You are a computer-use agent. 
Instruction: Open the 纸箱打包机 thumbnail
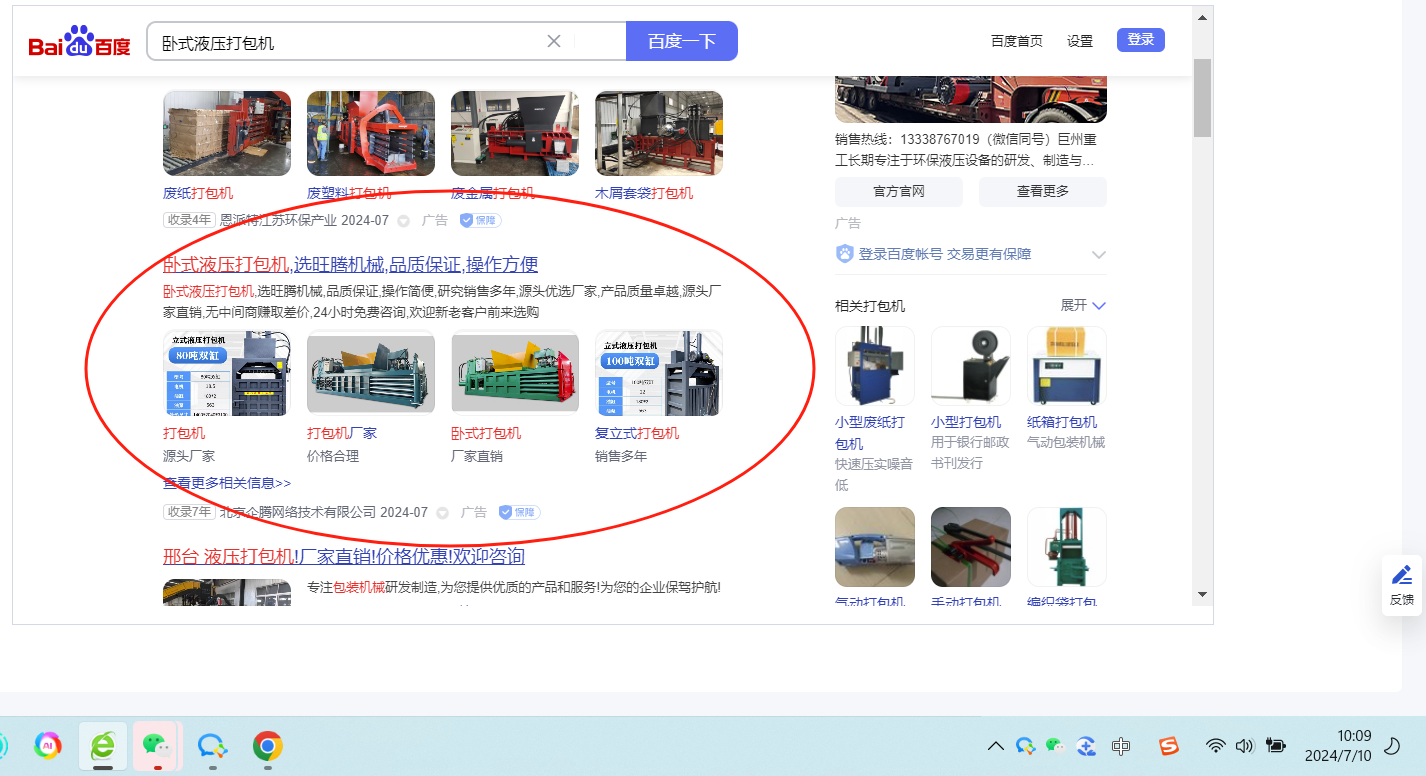tap(1067, 366)
